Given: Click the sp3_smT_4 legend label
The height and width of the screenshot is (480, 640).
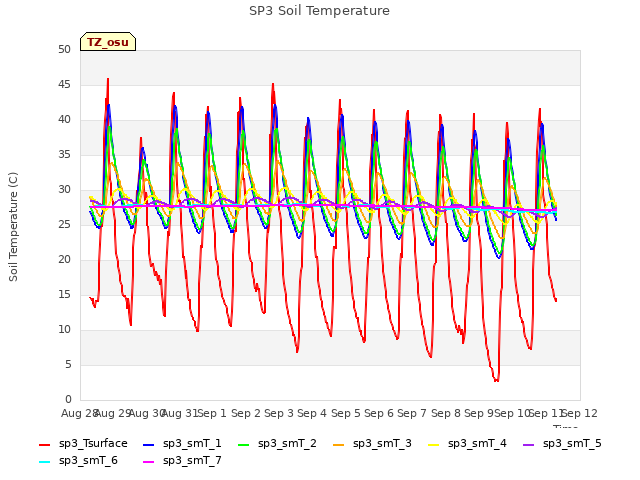Looking at the screenshot, I should [x=477, y=444].
